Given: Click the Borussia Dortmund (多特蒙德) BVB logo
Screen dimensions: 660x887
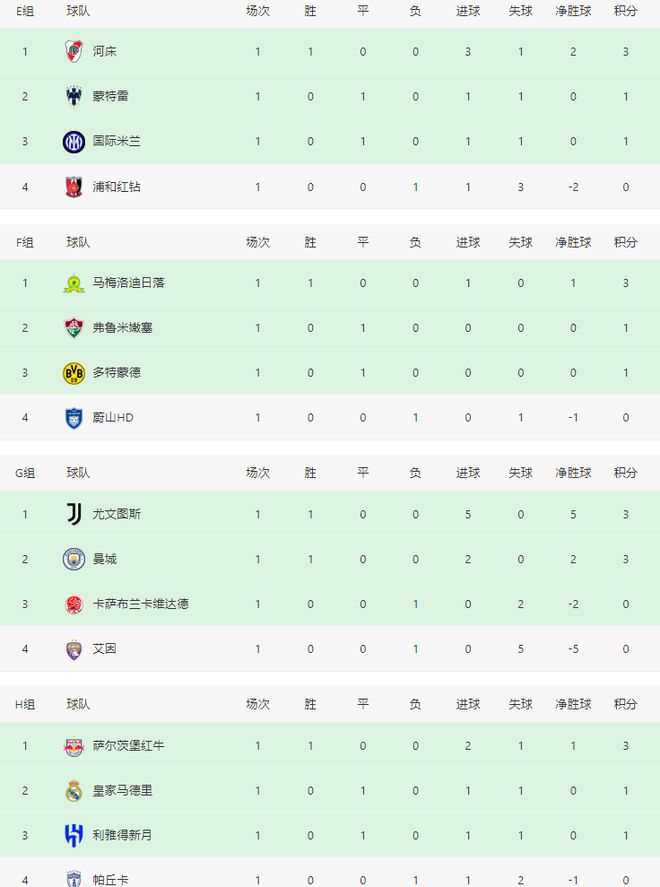Looking at the screenshot, I should click(74, 373).
